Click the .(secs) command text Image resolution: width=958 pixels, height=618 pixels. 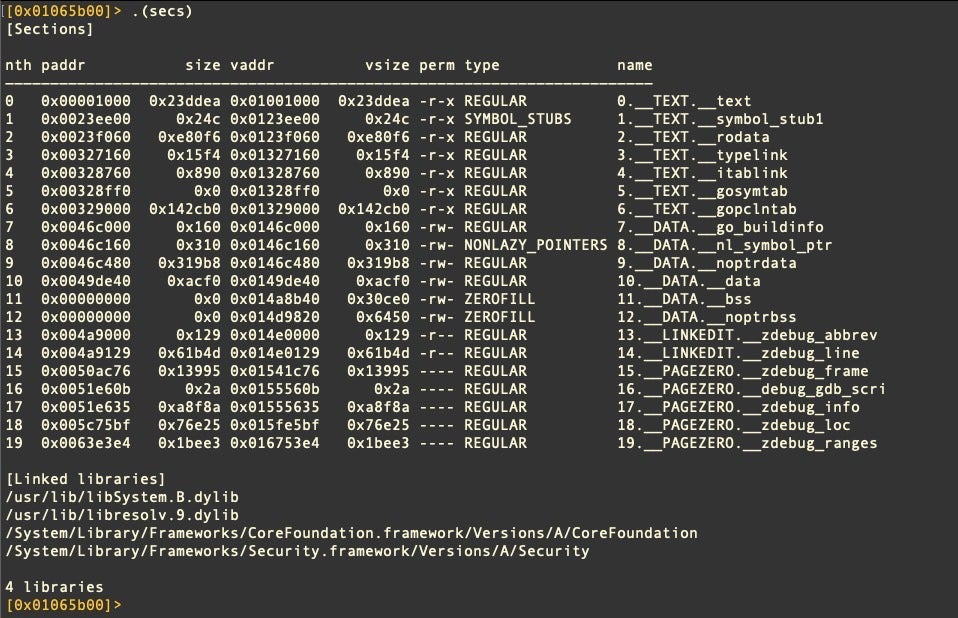point(161,11)
